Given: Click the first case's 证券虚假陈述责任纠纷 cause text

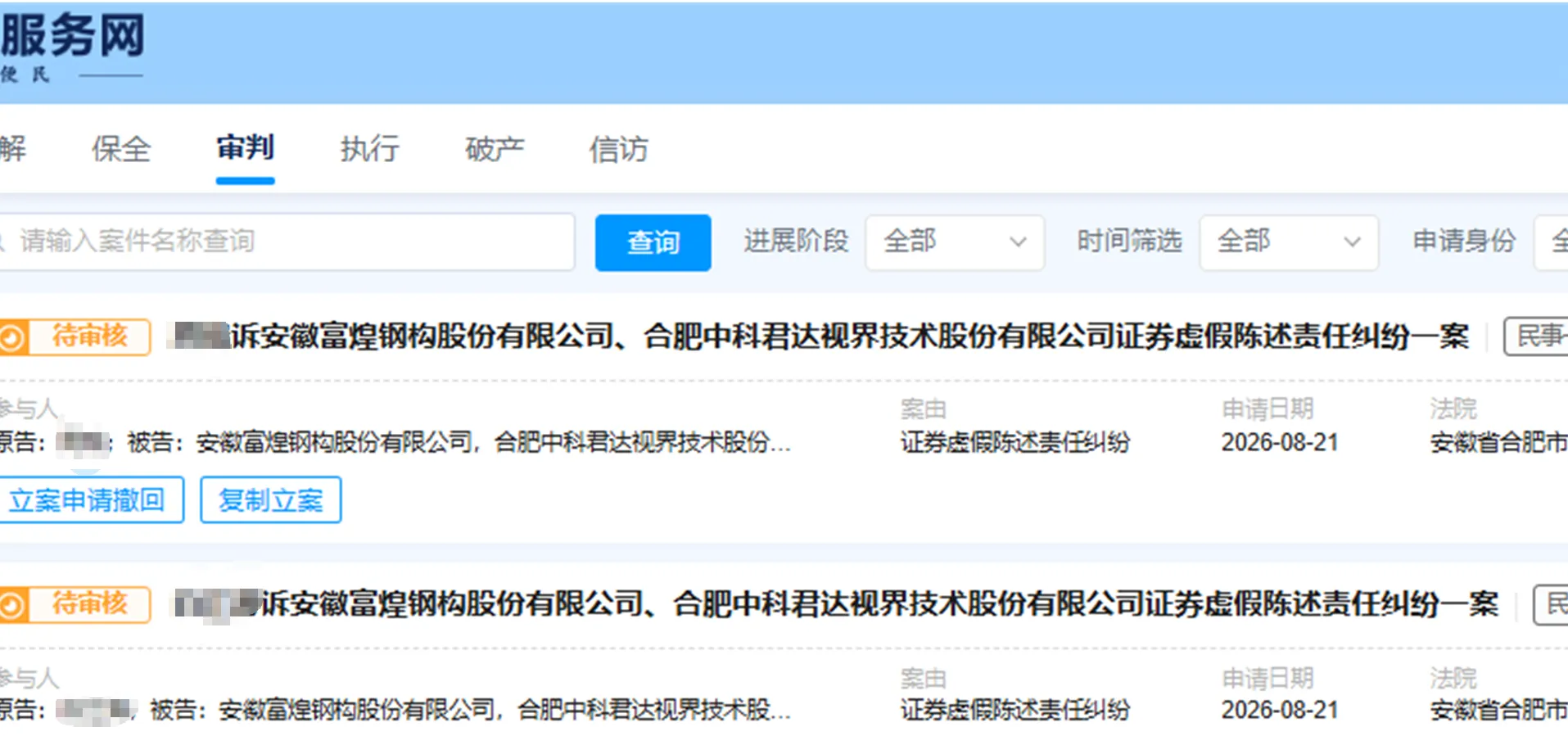Looking at the screenshot, I should [1015, 443].
